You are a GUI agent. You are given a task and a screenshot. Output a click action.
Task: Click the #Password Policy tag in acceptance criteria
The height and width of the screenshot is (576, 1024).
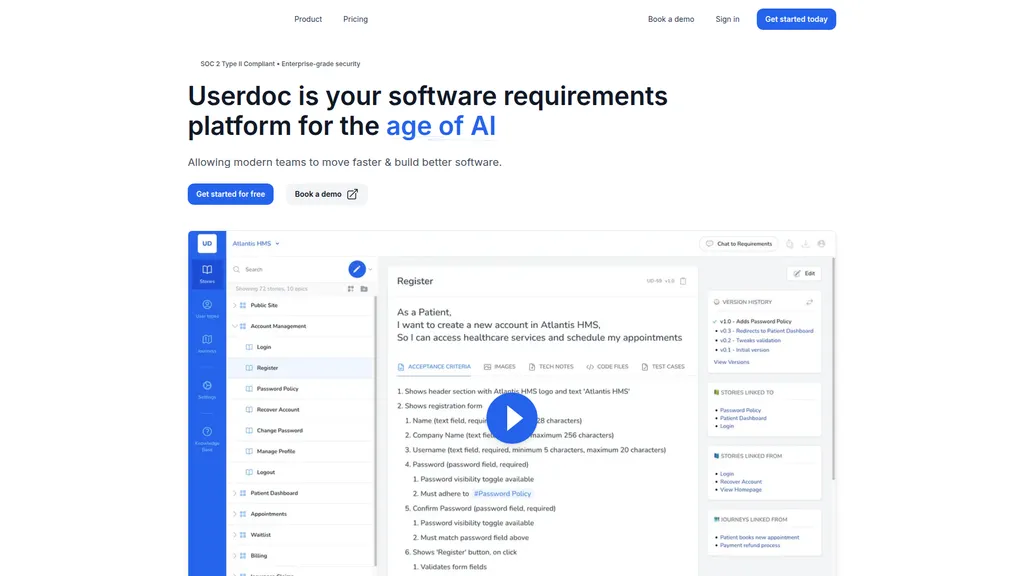pos(502,494)
